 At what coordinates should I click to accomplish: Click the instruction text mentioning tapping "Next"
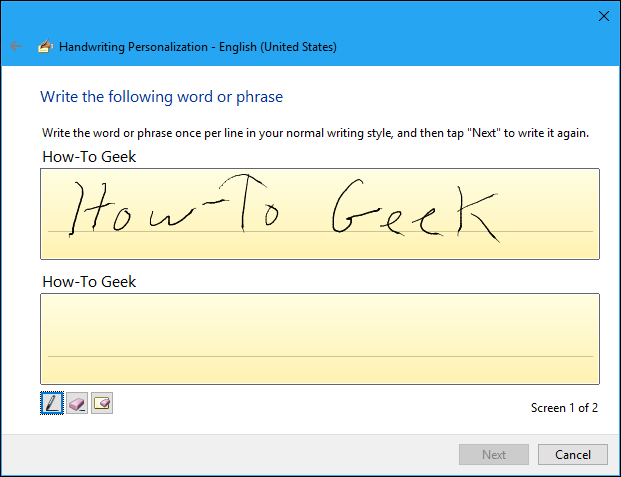tap(315, 133)
